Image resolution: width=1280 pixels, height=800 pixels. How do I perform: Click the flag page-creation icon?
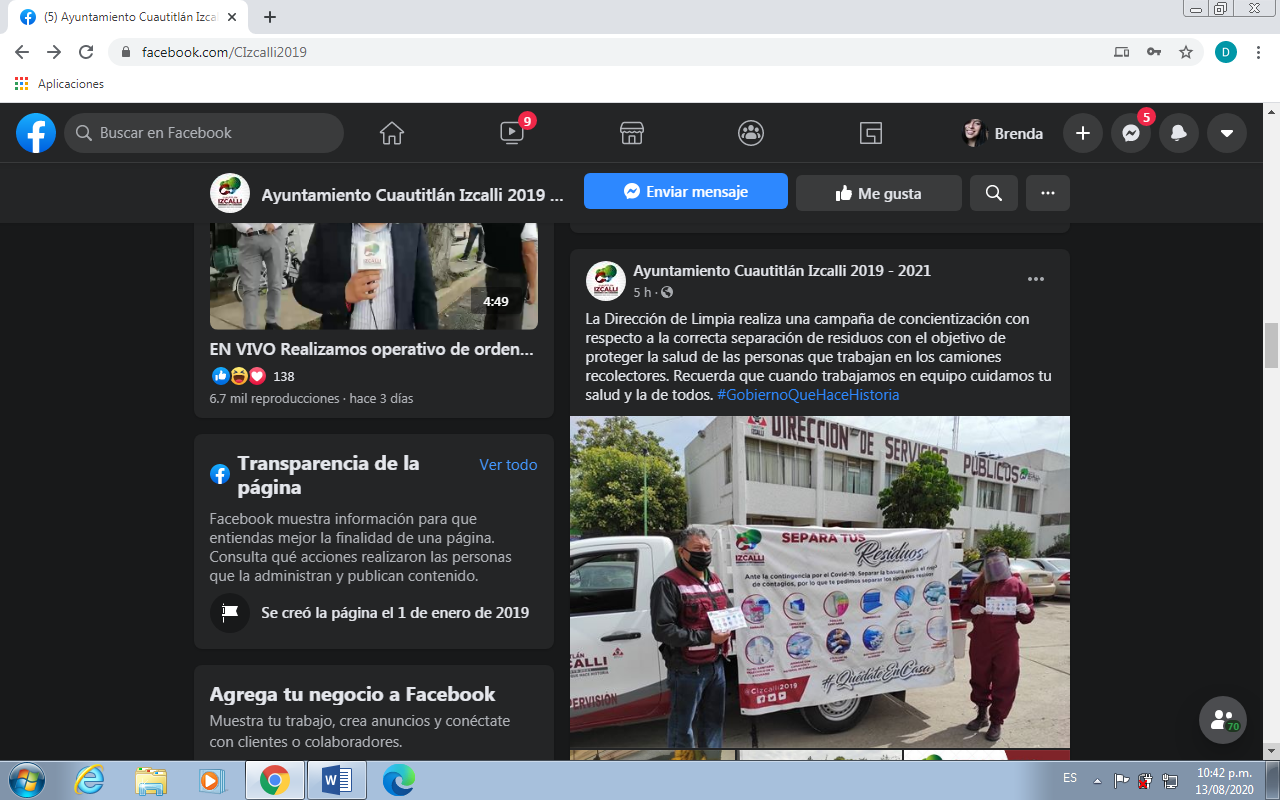[230, 613]
